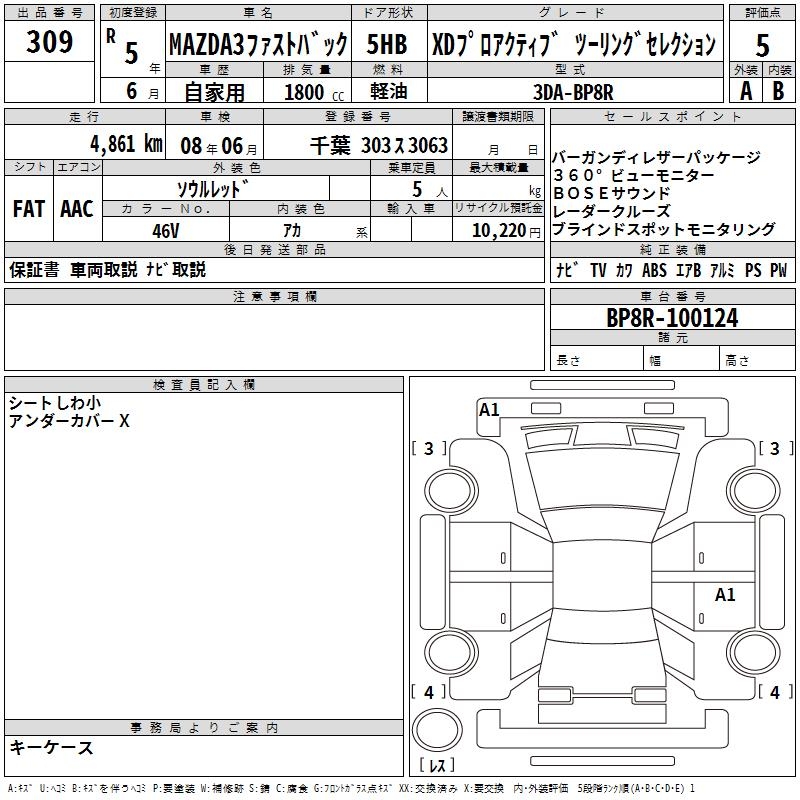Click the mileage value 4,861 km
The image size is (800, 800).
[x=125, y=144]
